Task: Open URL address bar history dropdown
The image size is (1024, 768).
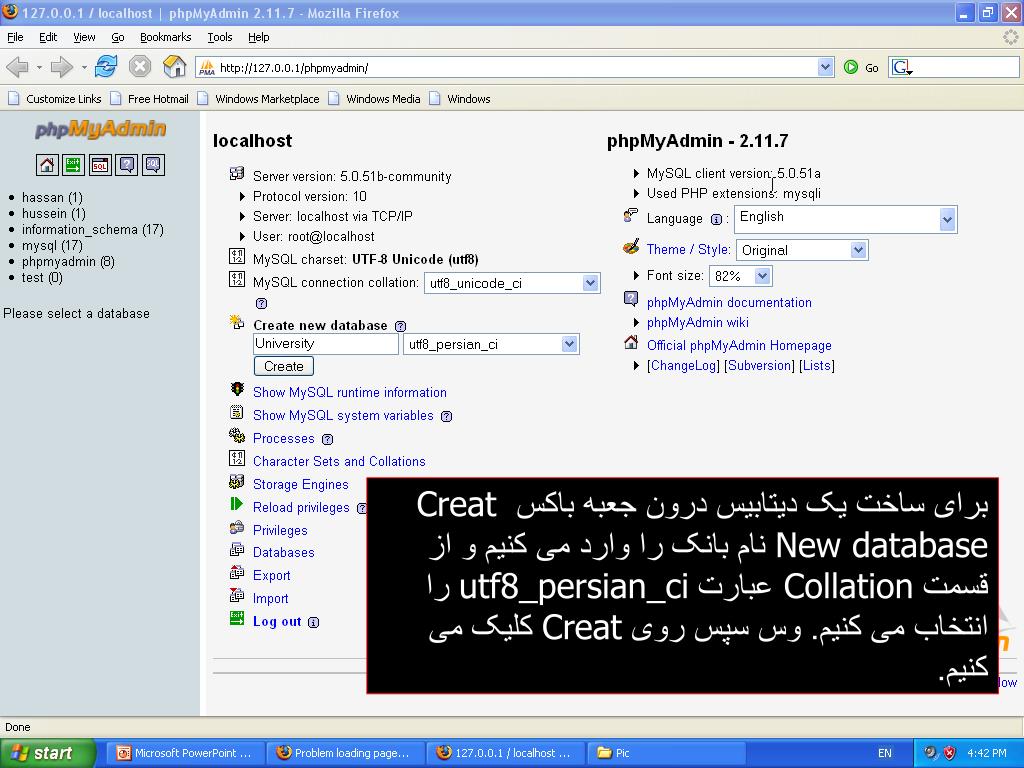Action: 825,67
